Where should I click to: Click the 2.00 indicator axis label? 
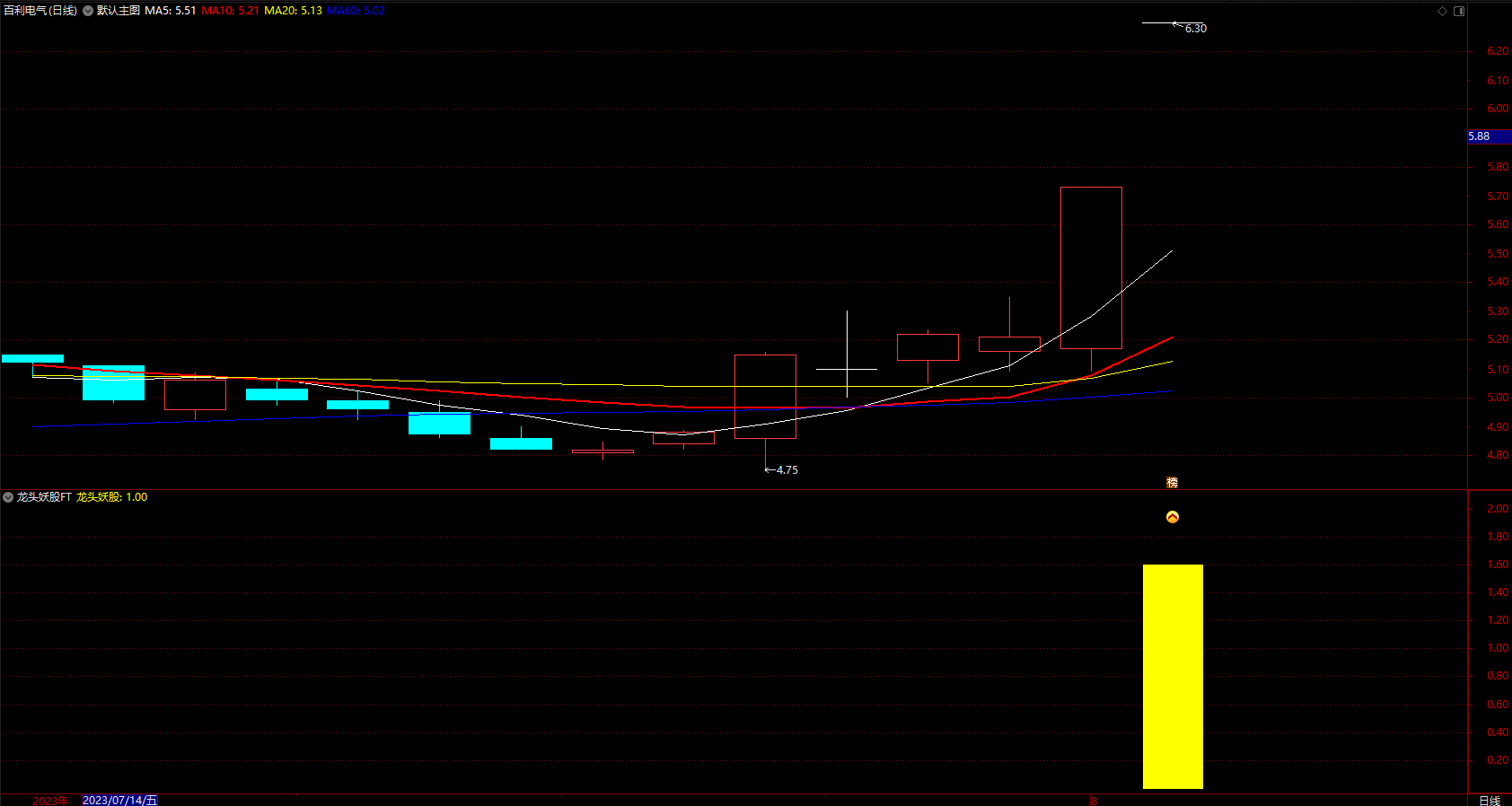click(1498, 509)
